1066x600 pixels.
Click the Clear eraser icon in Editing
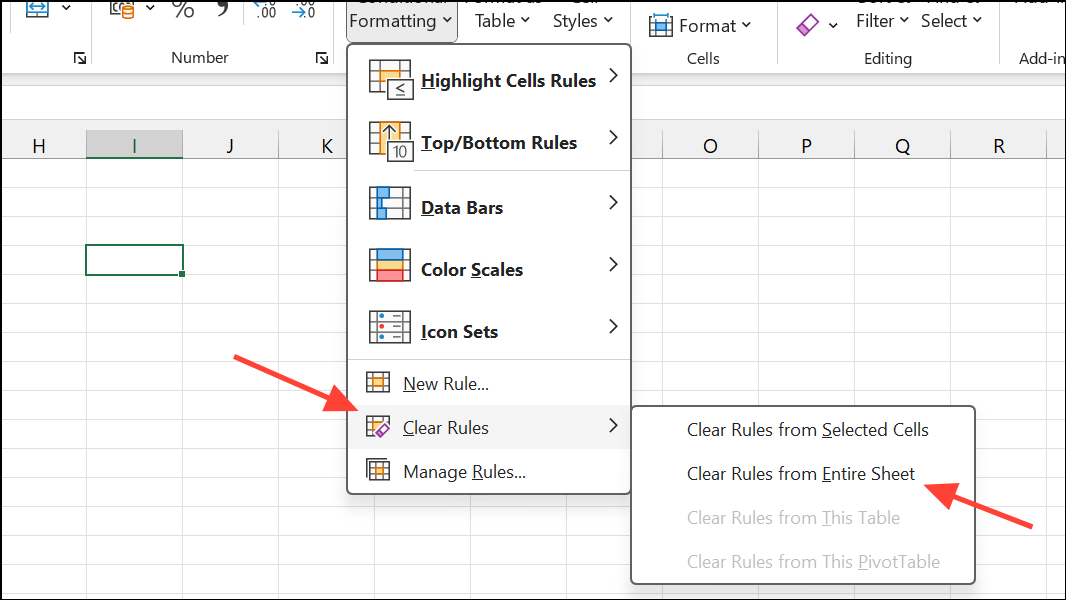(x=808, y=26)
